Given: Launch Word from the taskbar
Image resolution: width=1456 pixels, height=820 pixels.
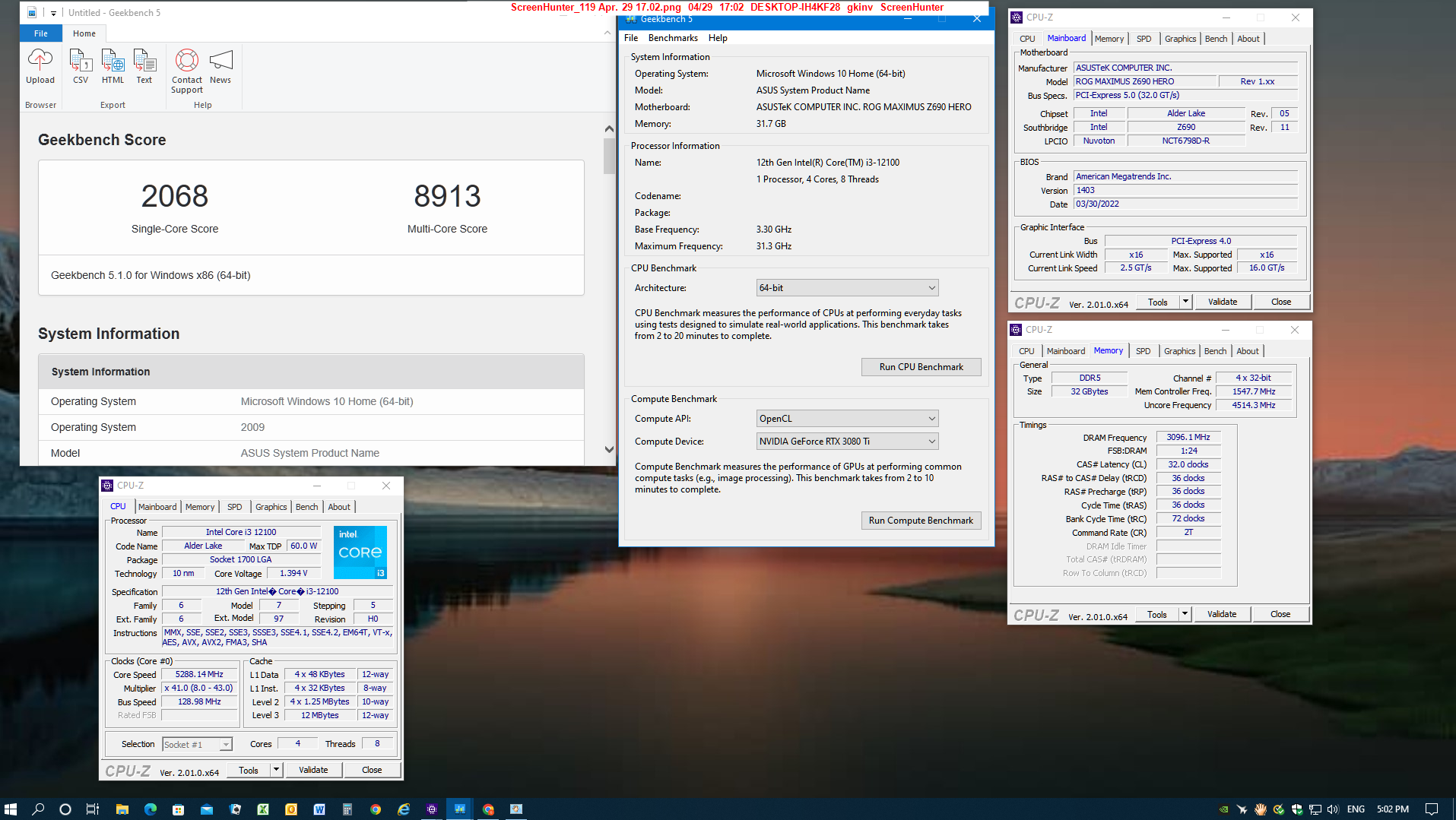Looking at the screenshot, I should 319,809.
